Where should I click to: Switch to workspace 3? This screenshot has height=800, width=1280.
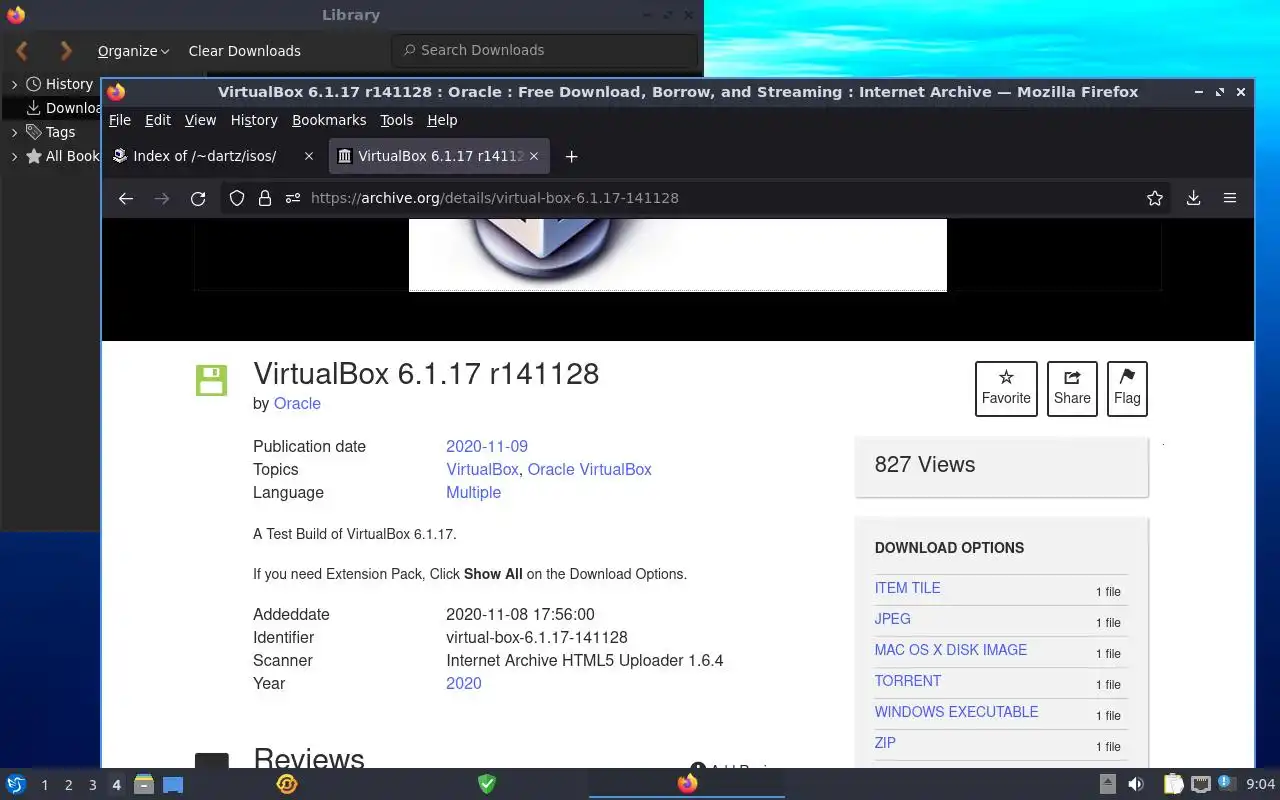click(x=92, y=785)
